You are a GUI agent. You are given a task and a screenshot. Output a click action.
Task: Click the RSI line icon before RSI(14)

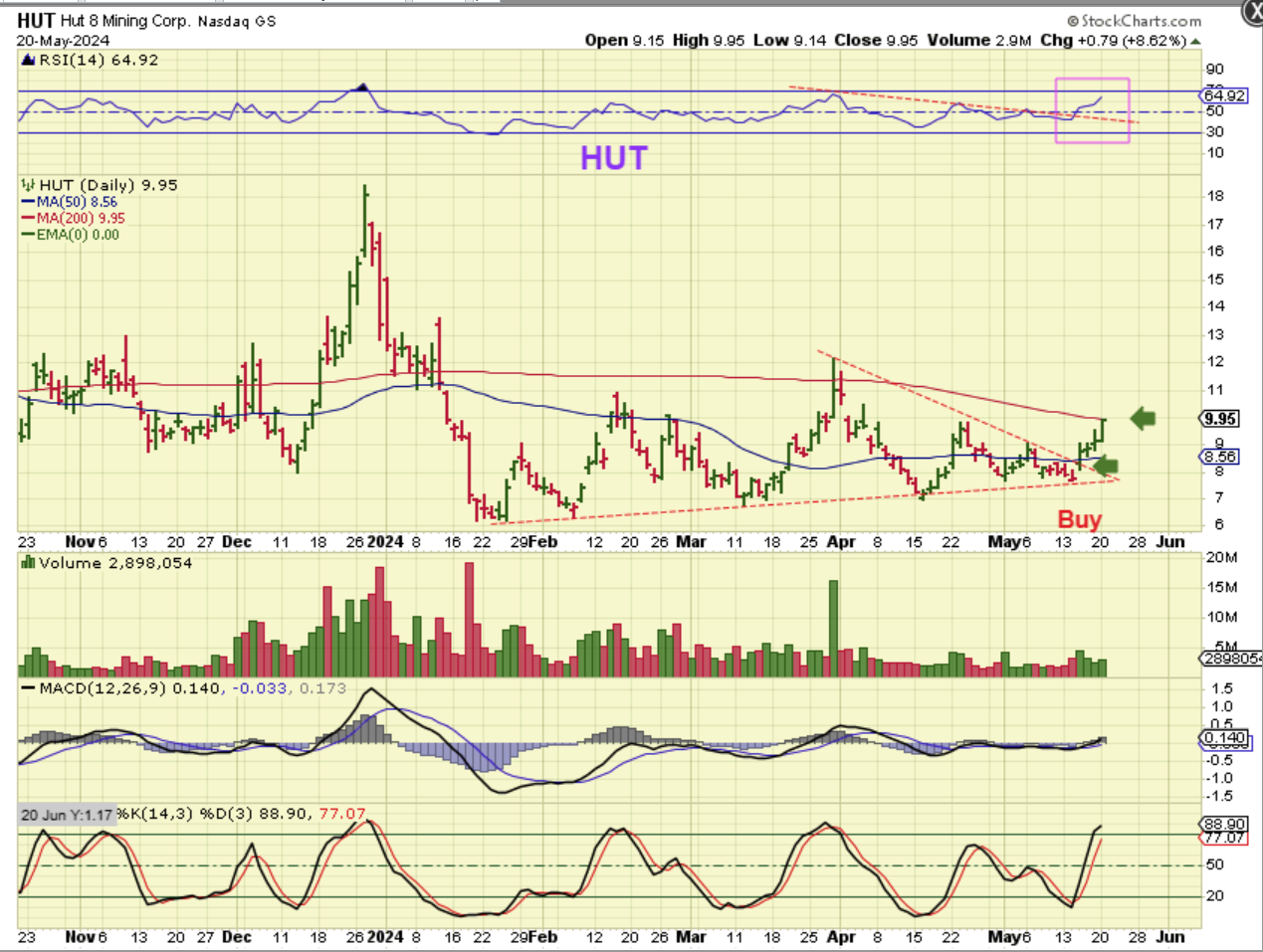coord(29,60)
